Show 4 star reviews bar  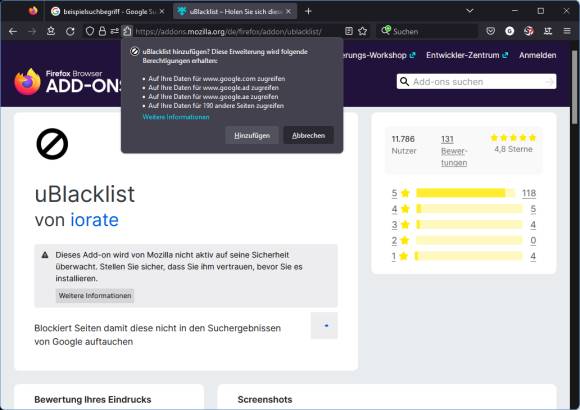(469, 209)
